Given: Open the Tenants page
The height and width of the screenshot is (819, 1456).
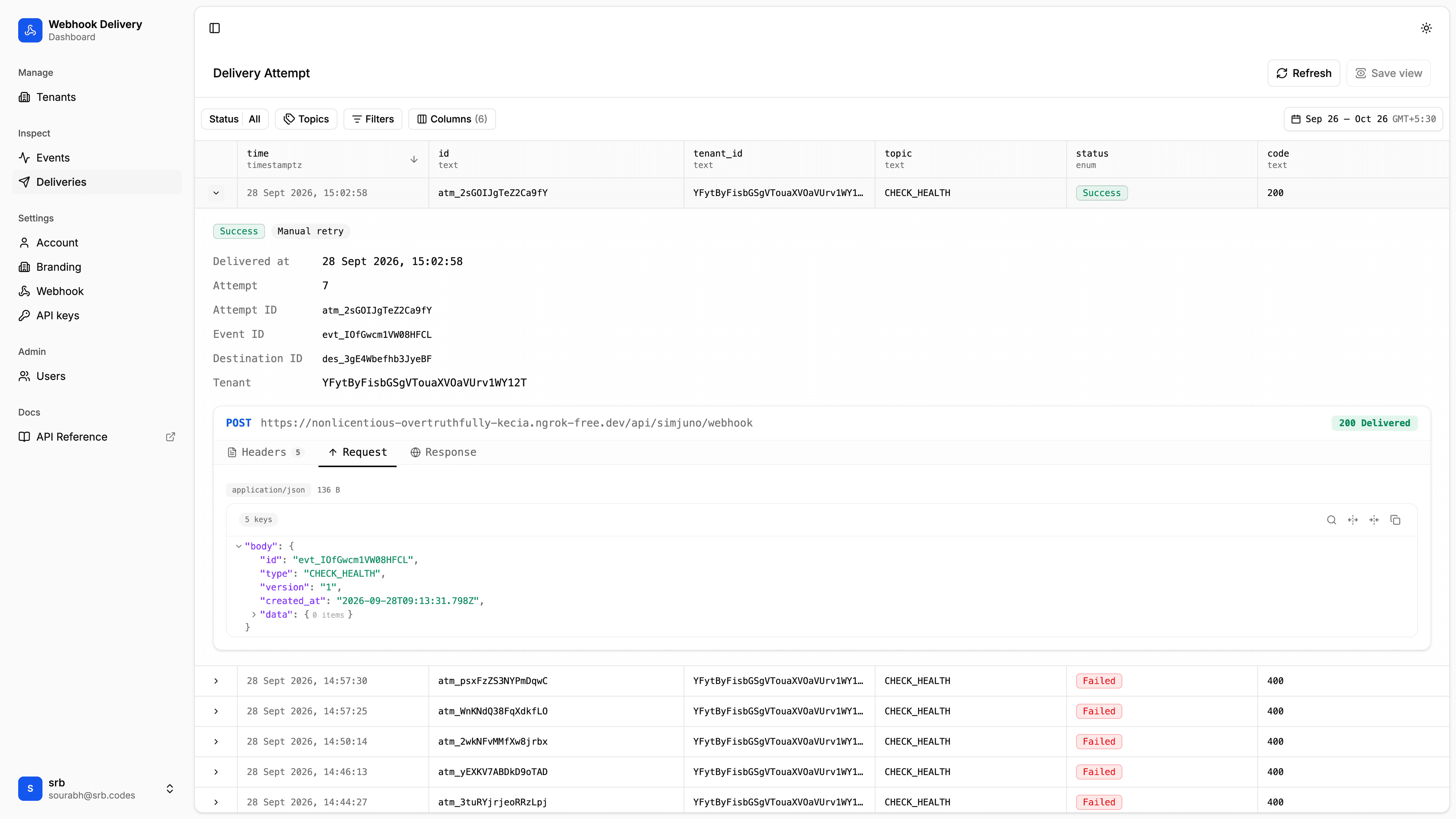Looking at the screenshot, I should [97, 97].
